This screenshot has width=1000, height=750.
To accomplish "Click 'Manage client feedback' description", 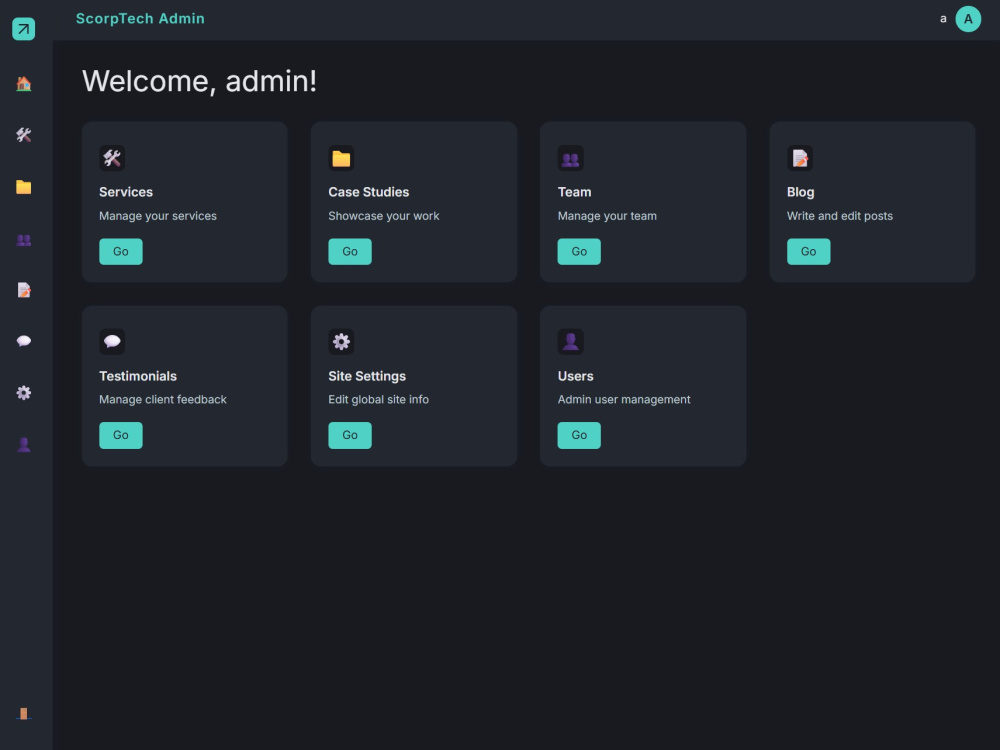I will [163, 400].
